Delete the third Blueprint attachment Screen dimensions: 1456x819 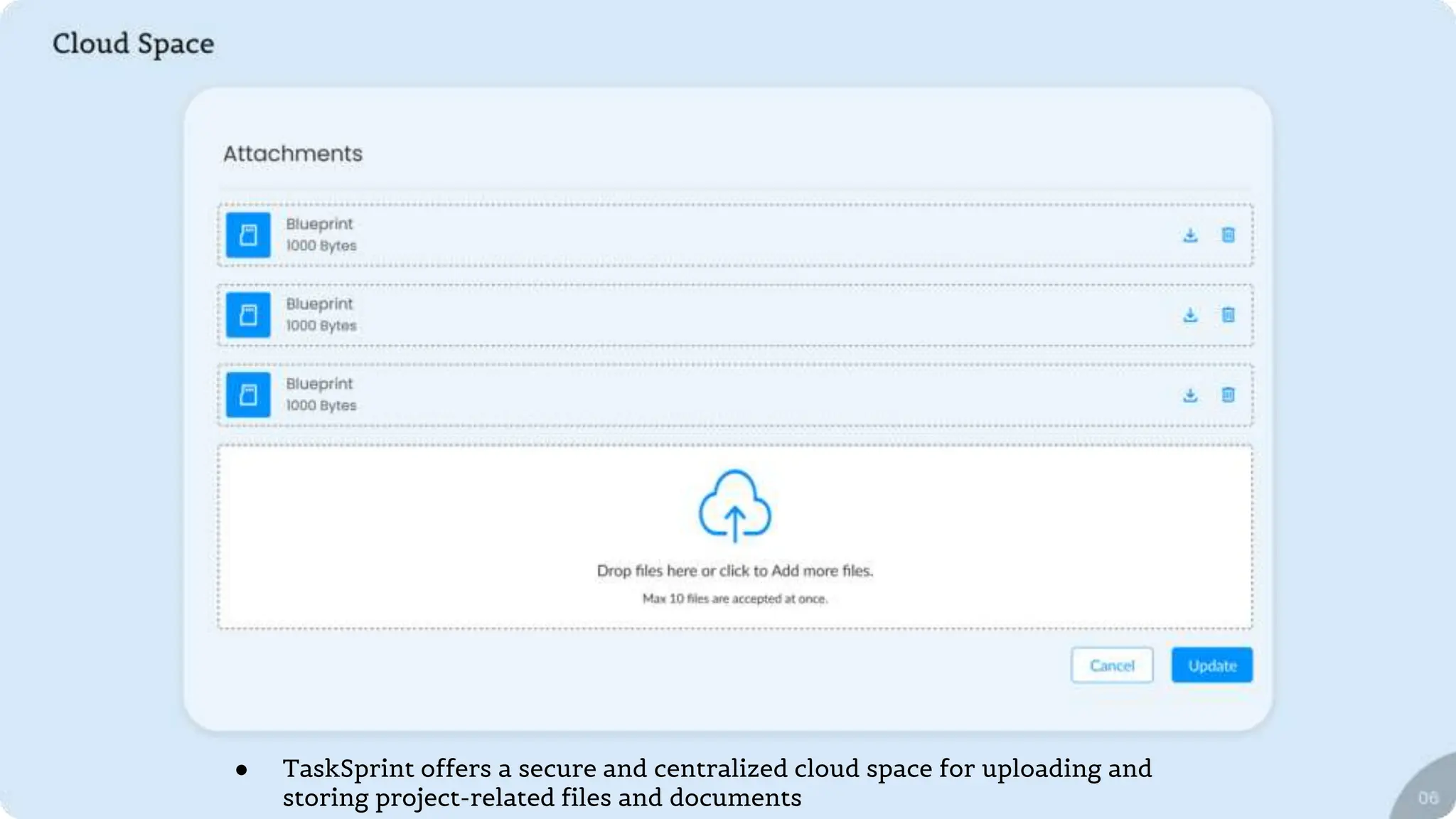pos(1228,395)
